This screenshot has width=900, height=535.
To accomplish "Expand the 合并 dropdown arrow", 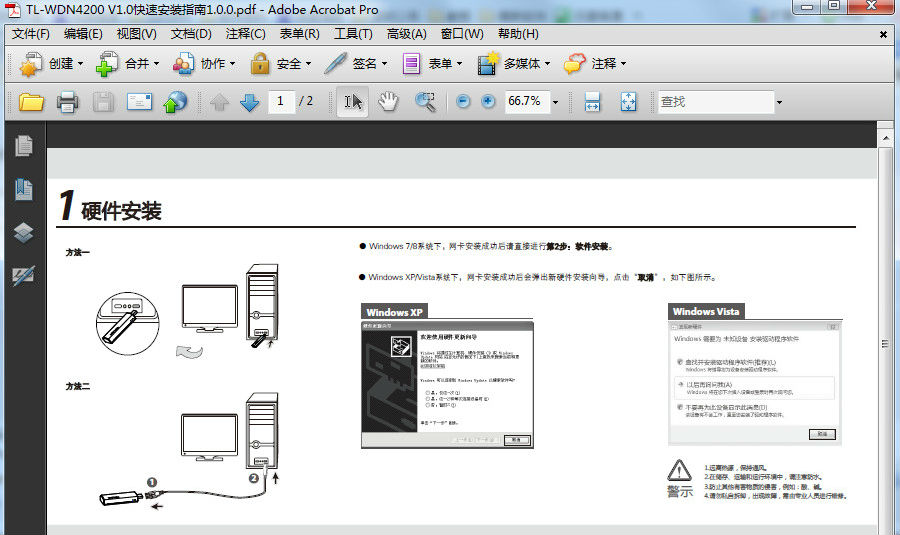I will [156, 64].
